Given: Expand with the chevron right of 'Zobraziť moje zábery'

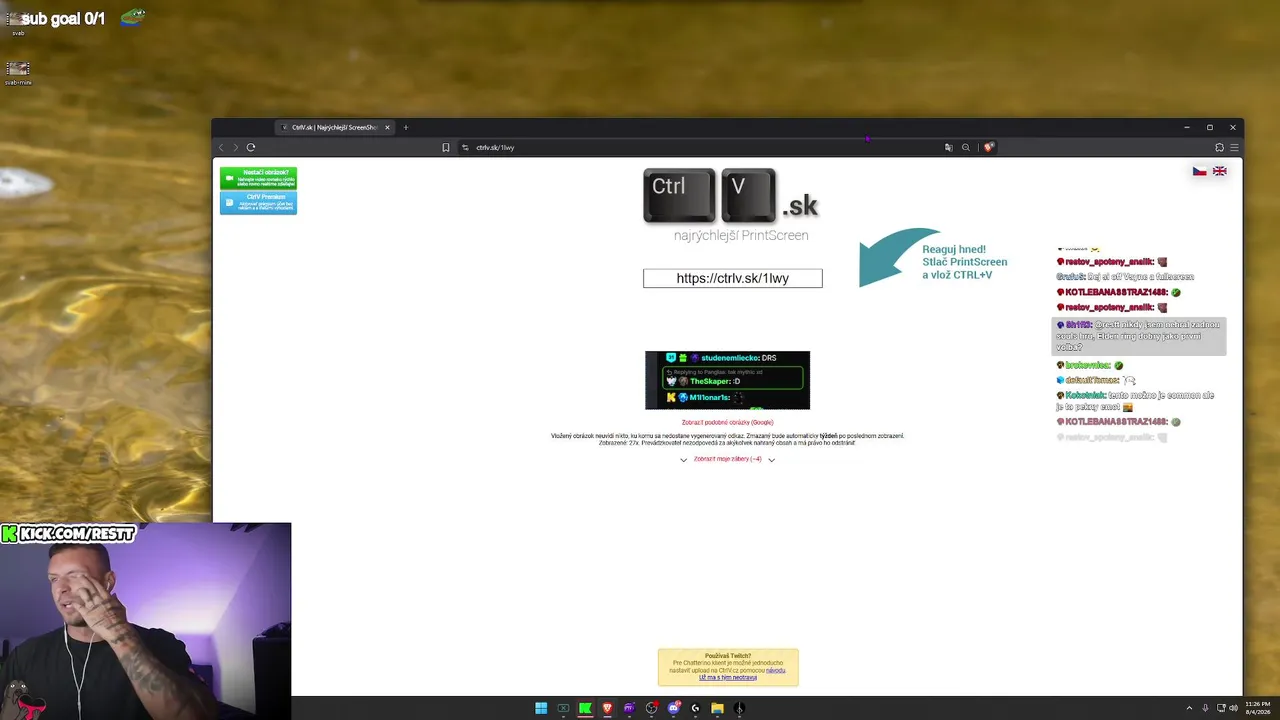Looking at the screenshot, I should click(771, 460).
